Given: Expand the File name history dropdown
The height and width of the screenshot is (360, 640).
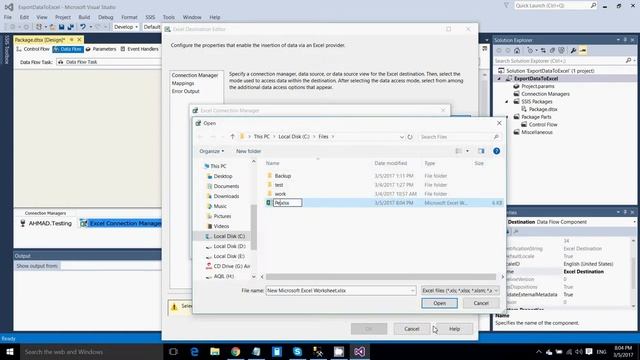Looking at the screenshot, I should point(412,291).
